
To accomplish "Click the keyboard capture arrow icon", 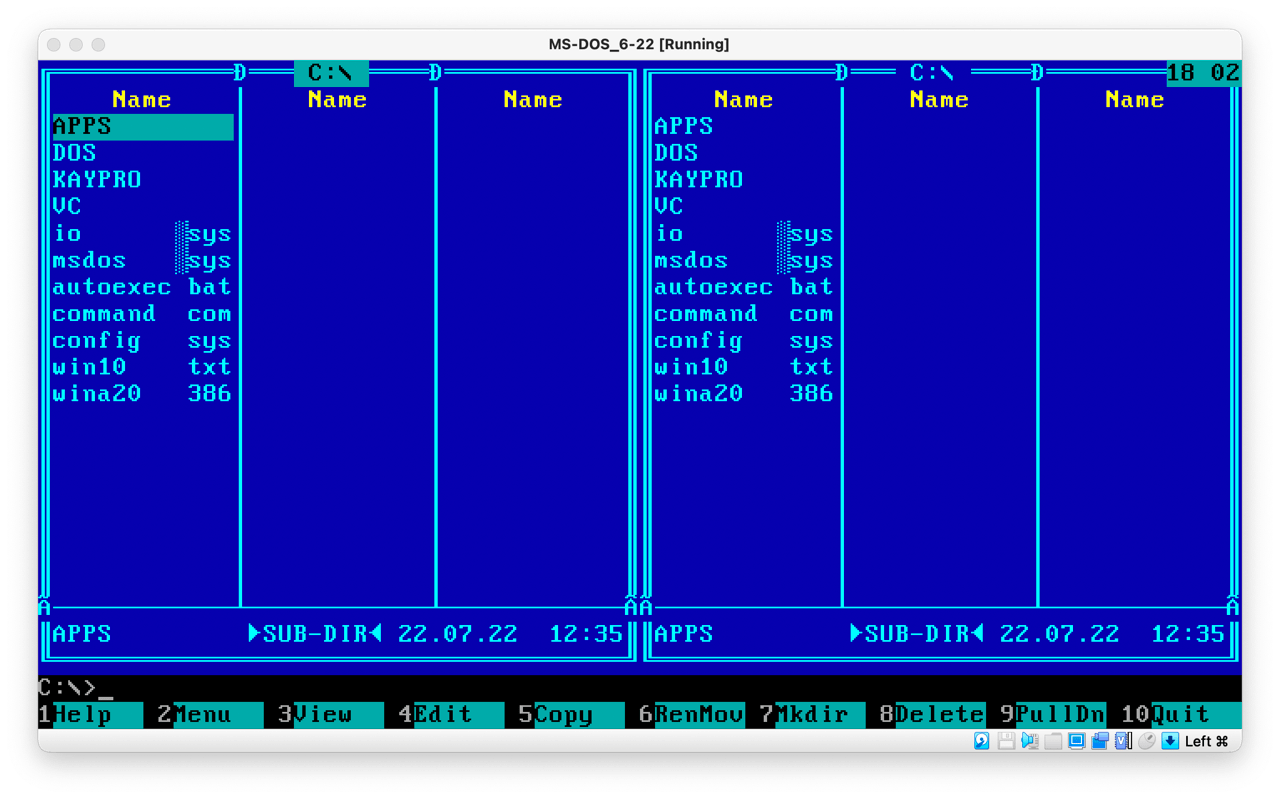I will coord(1169,741).
